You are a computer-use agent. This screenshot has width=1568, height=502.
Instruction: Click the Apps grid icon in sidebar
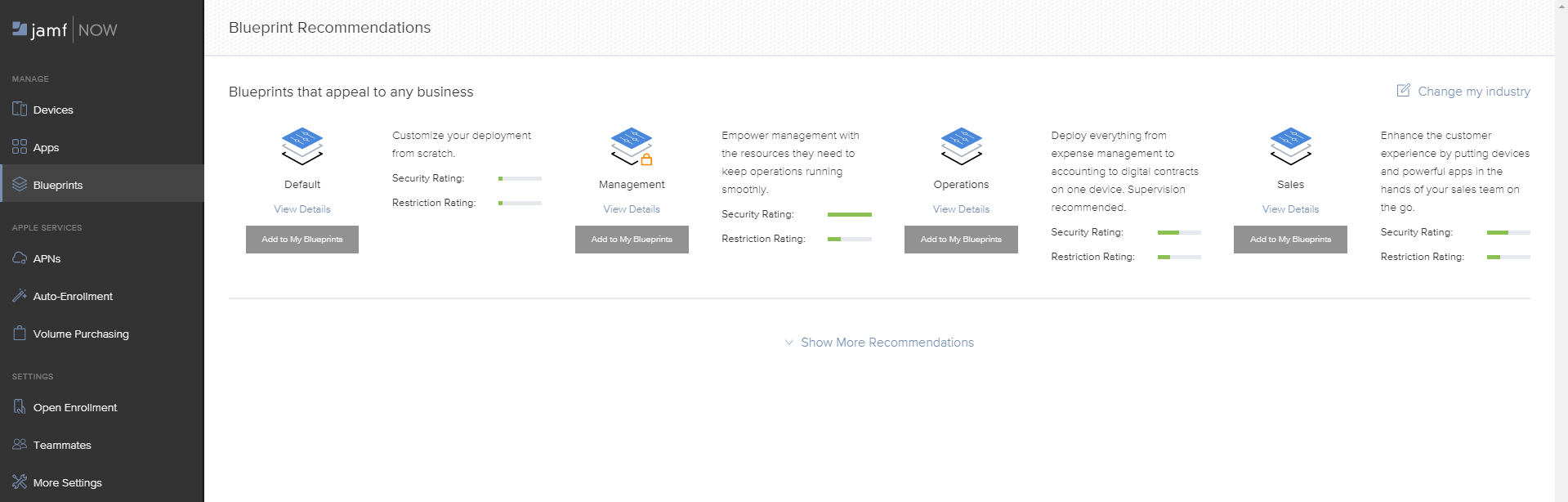coord(20,146)
